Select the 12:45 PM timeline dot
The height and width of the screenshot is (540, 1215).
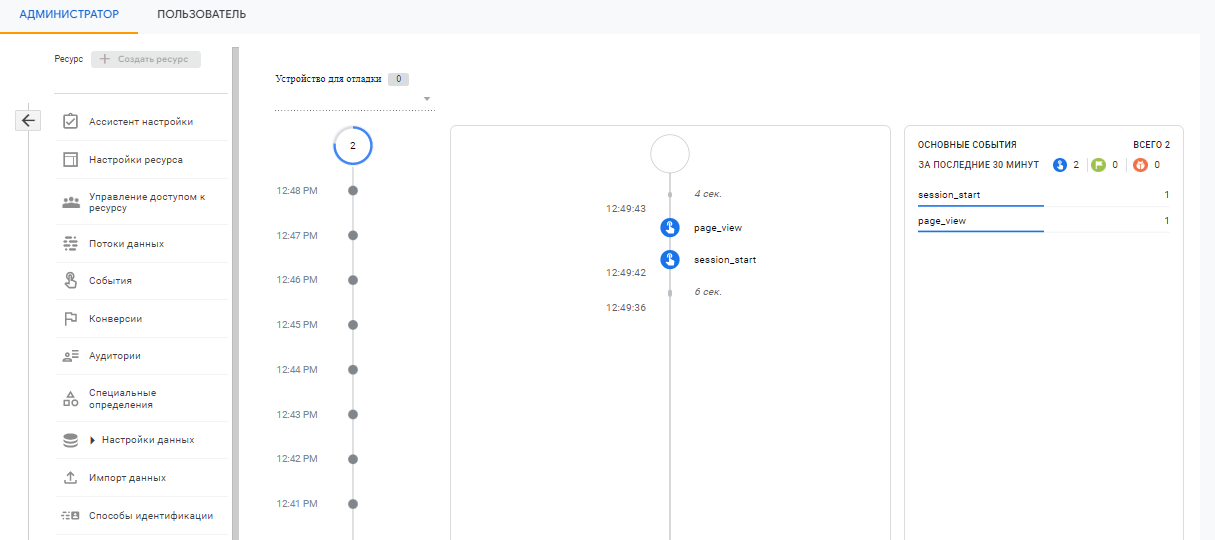point(353,325)
